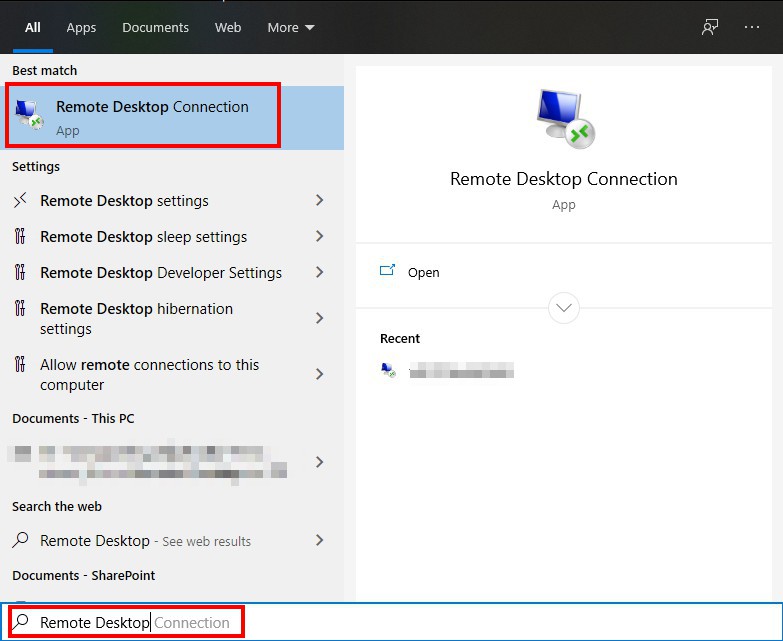
Task: Open the blurred document result under This PC
Action: (172, 462)
